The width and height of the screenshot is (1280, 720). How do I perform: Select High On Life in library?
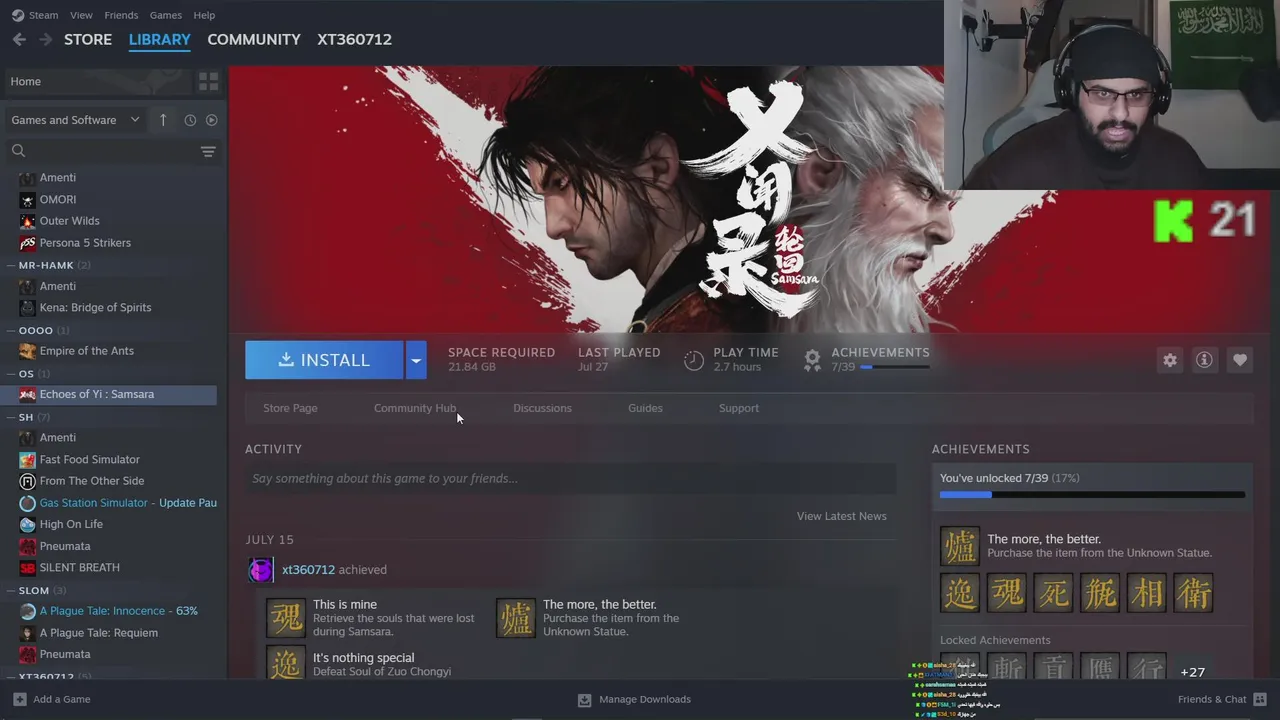tap(71, 524)
